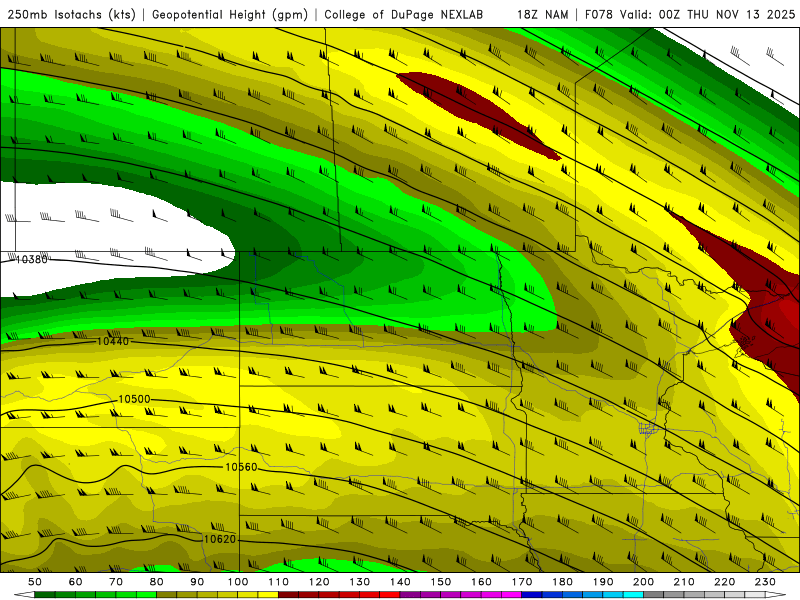Click the 190 value on the color scale
This screenshot has width=800, height=600.
603,582
